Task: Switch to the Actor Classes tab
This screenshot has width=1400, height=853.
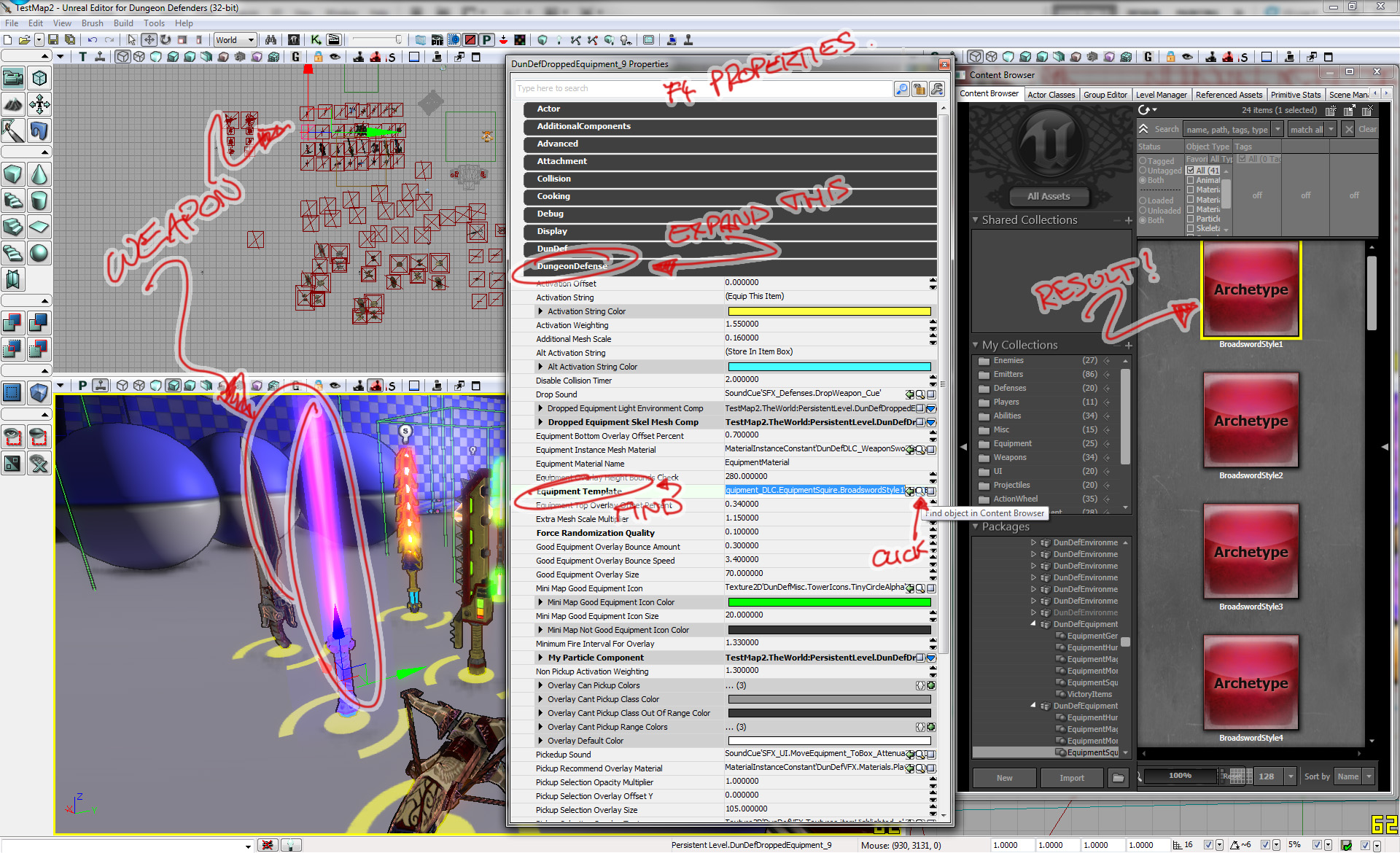Action: 1051,95
